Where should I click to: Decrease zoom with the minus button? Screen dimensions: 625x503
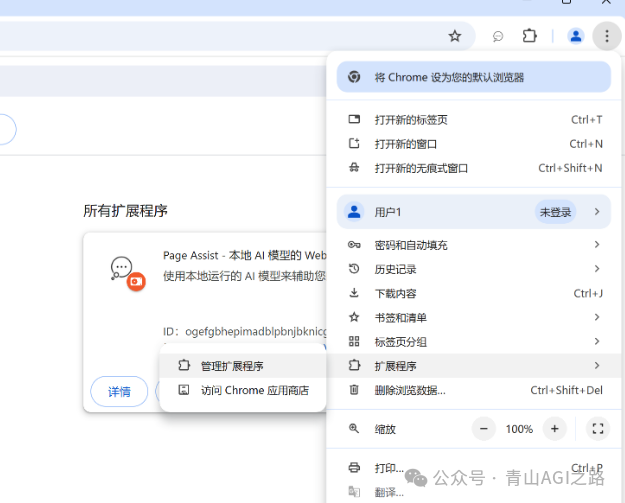click(x=483, y=429)
